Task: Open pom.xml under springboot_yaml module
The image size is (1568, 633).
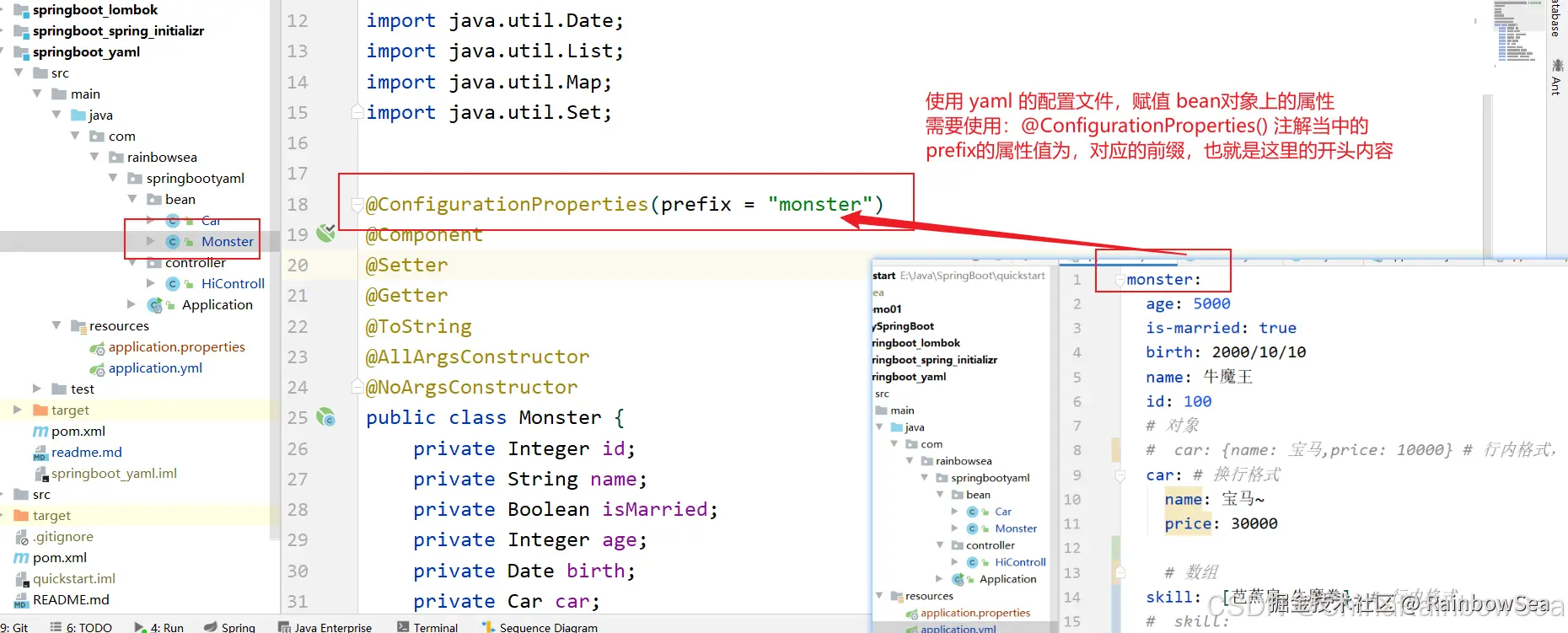Action: [78, 431]
